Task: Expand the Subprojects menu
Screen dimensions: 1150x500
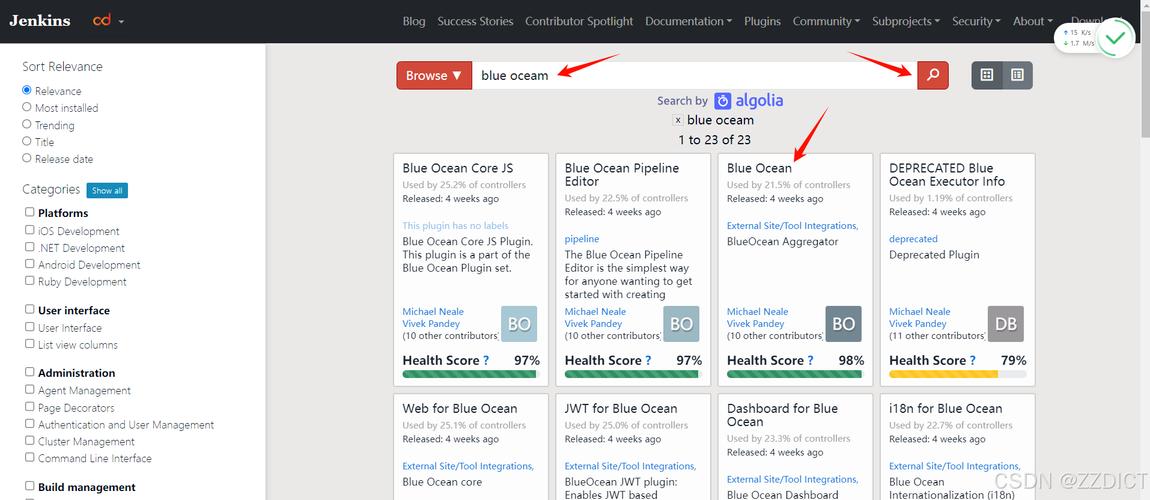Action: coord(906,21)
